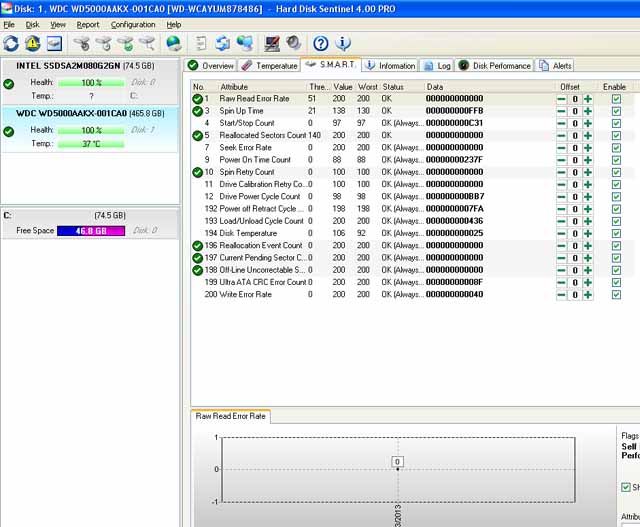The image size is (640, 527).
Task: Increase offset for Power On Time Count
Action: click(588, 160)
